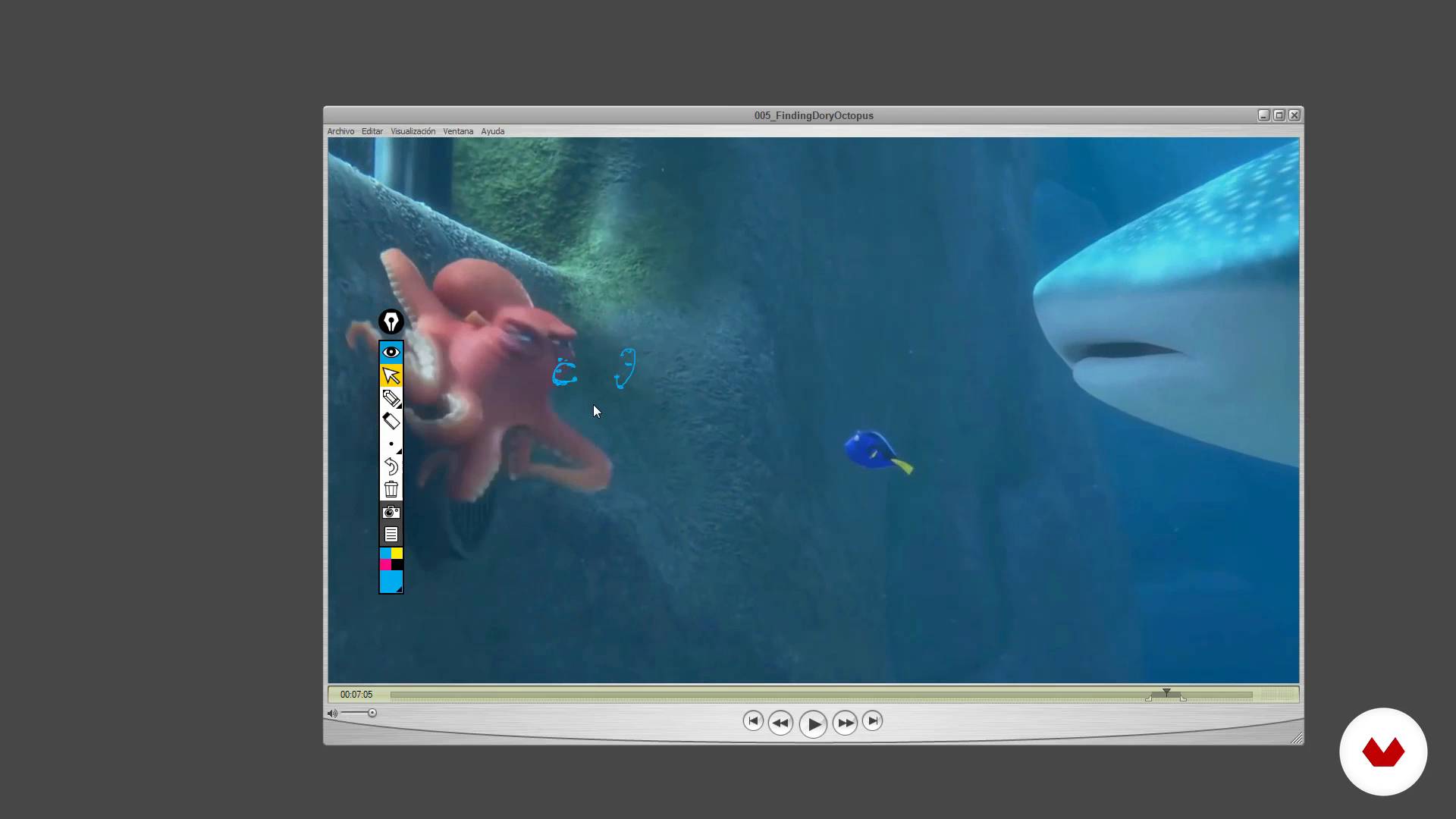Play the video
The height and width of the screenshot is (819, 1456).
(x=813, y=724)
